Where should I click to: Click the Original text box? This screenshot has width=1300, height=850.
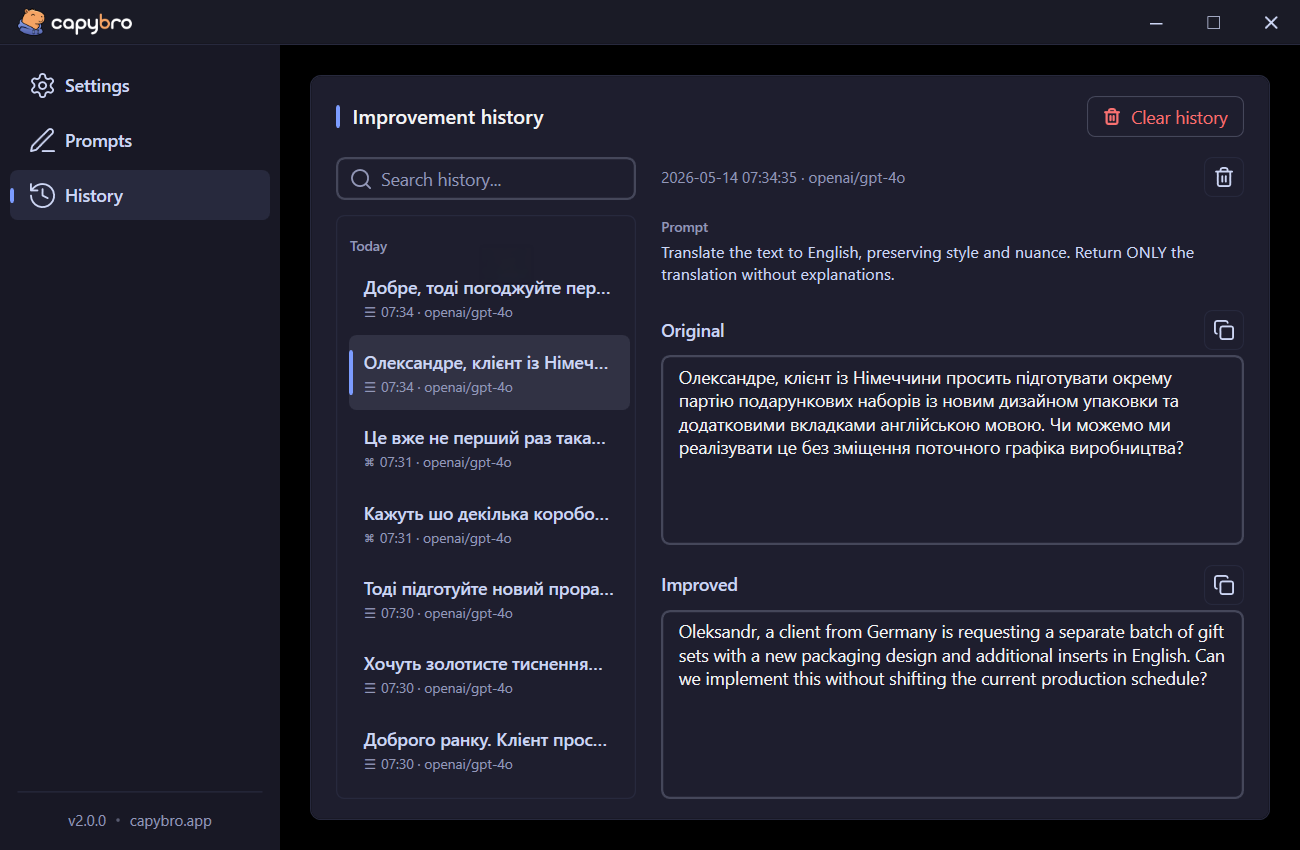coord(952,450)
